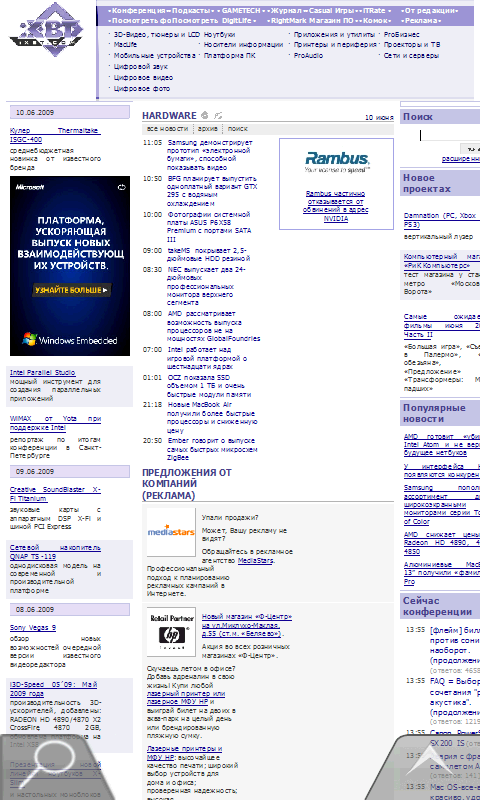Open the Журнал menu item

coord(286,10)
